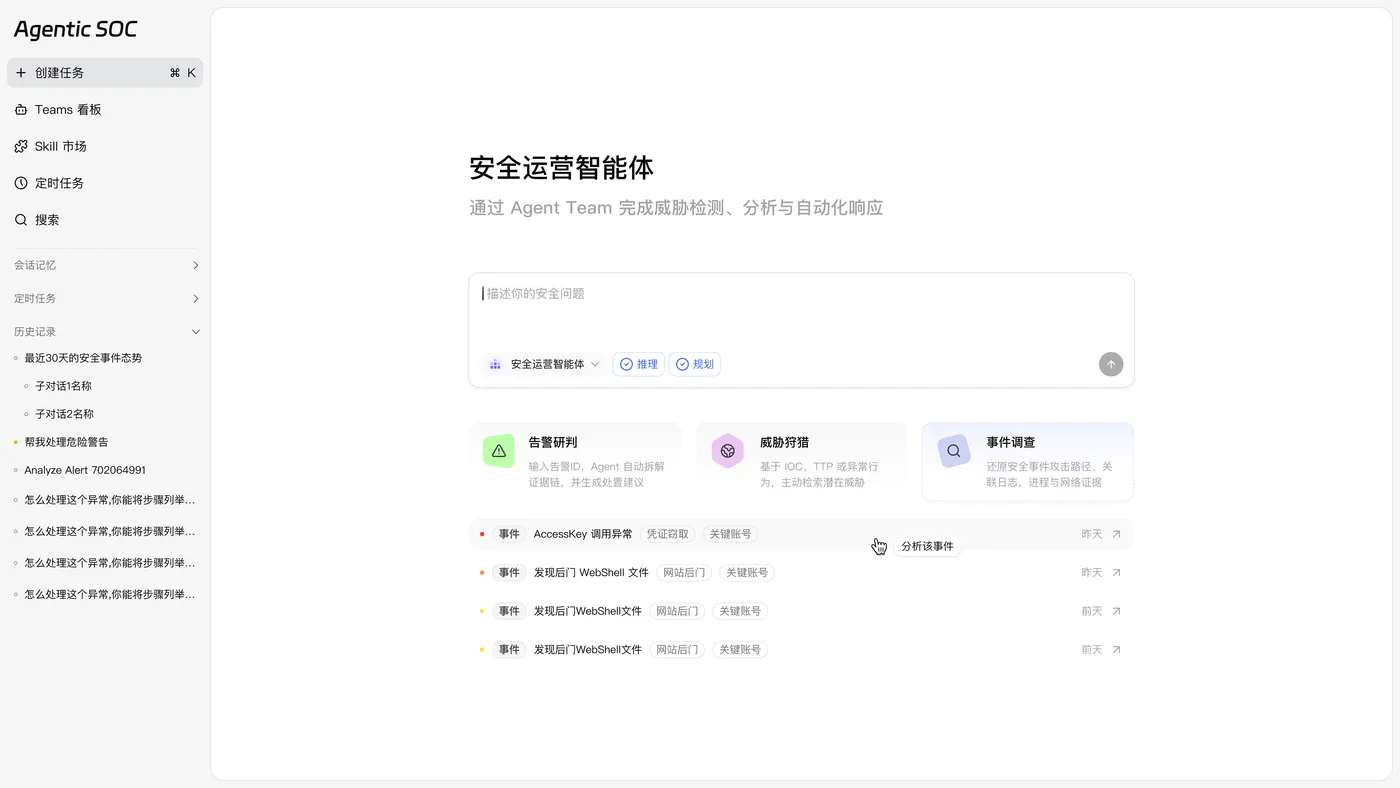The image size is (1400, 788).
Task: Click the 凭证窃取 tag
Action: [x=668, y=534]
